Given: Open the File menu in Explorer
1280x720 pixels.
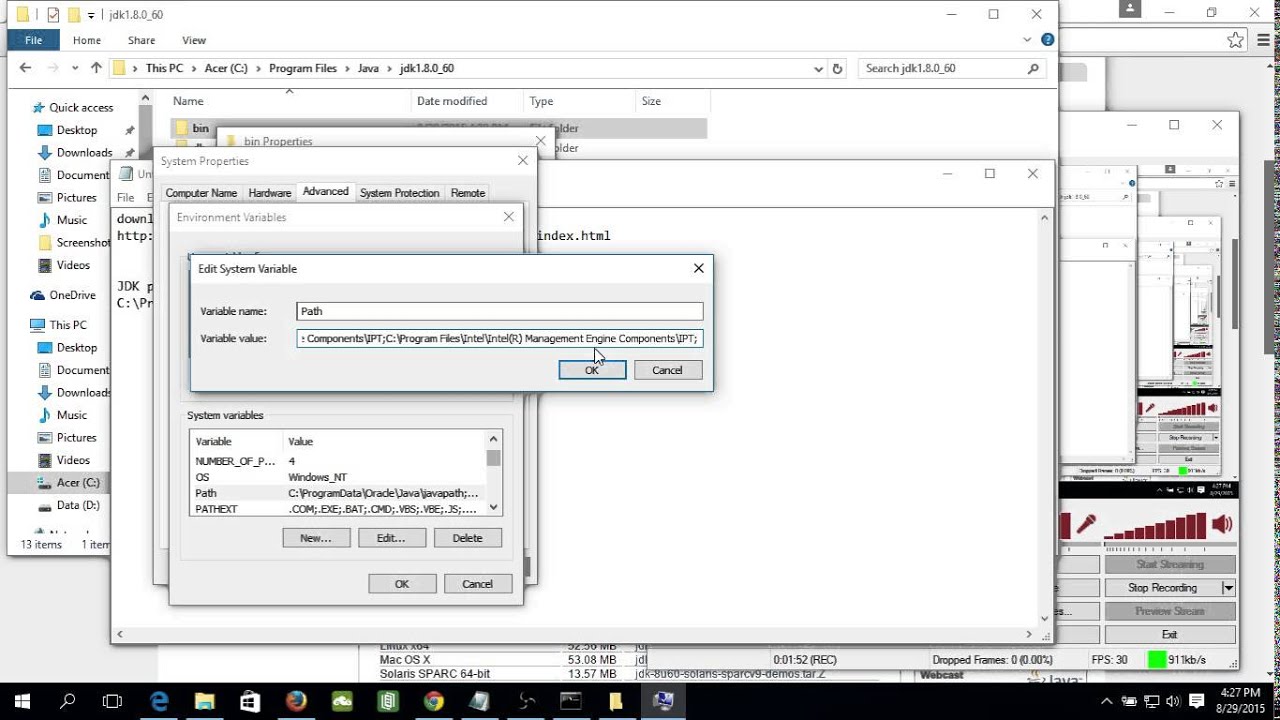Looking at the screenshot, I should click(33, 40).
